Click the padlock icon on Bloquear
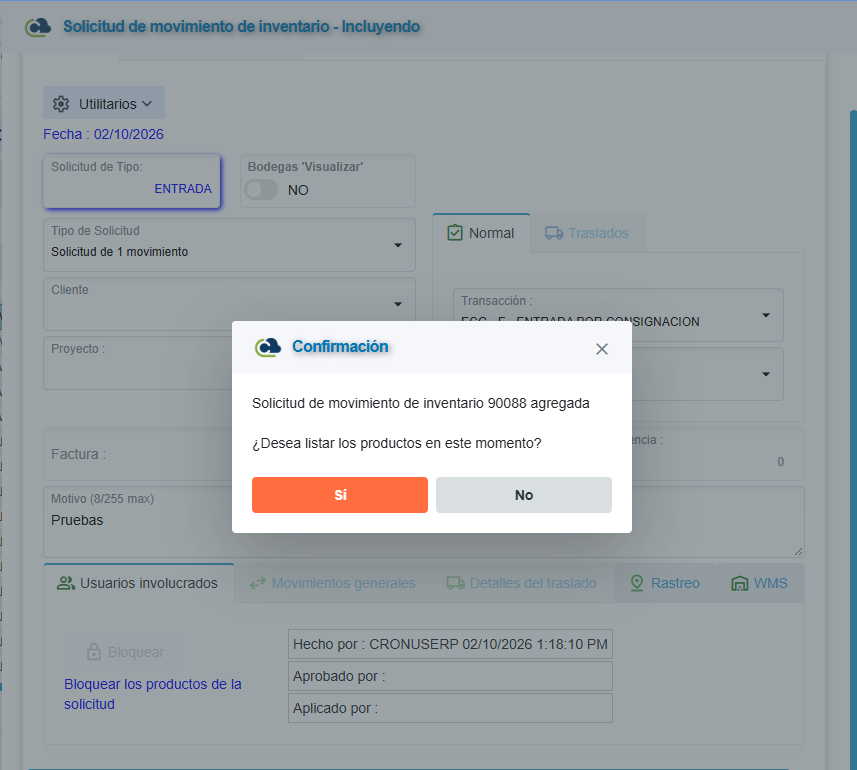This screenshot has width=857, height=770. (94, 651)
